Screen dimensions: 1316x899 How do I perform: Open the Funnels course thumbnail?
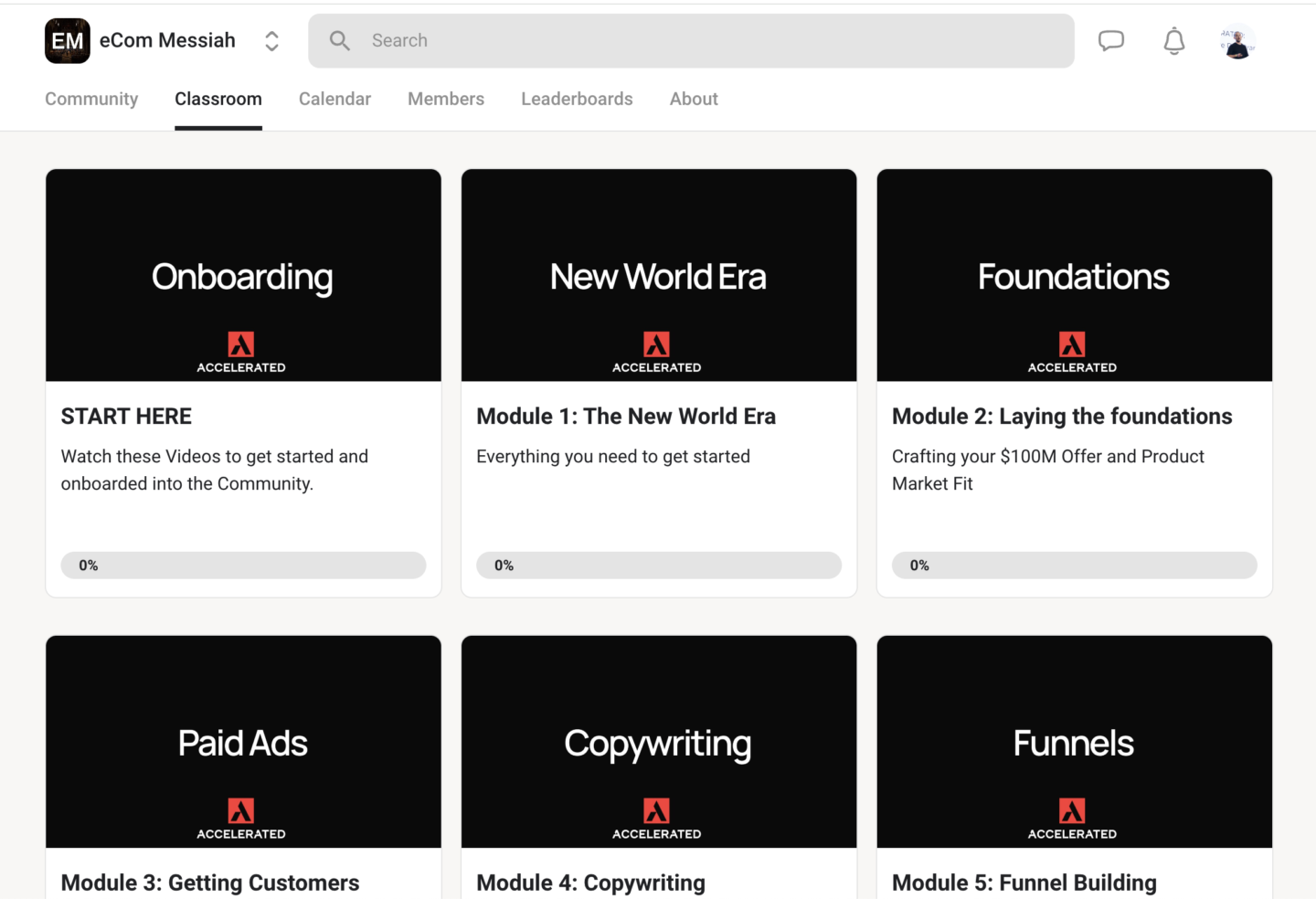pyautogui.click(x=1075, y=742)
